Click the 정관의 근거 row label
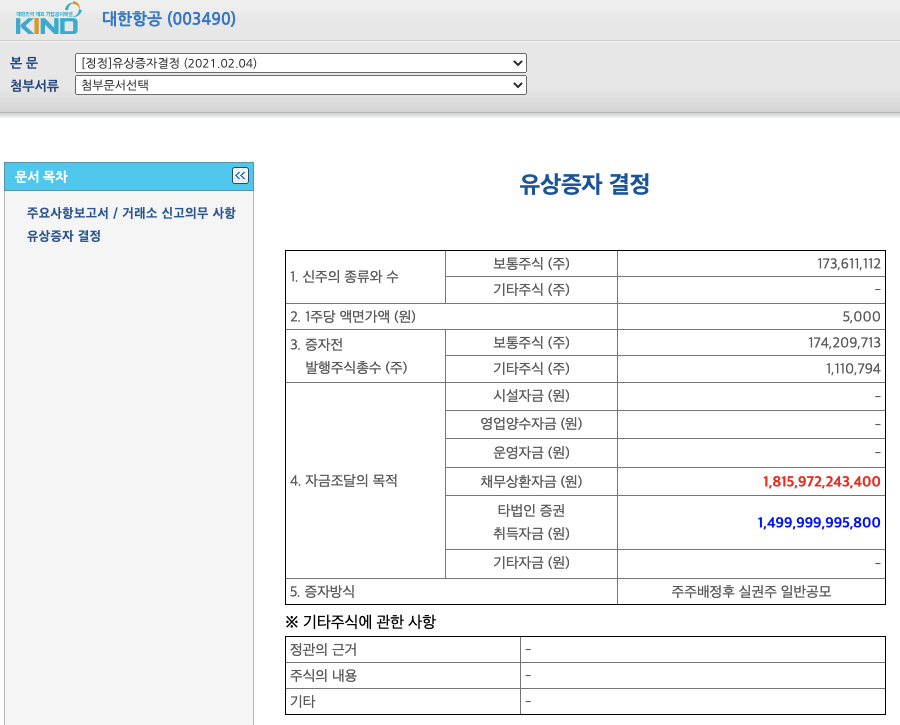 (x=323, y=650)
